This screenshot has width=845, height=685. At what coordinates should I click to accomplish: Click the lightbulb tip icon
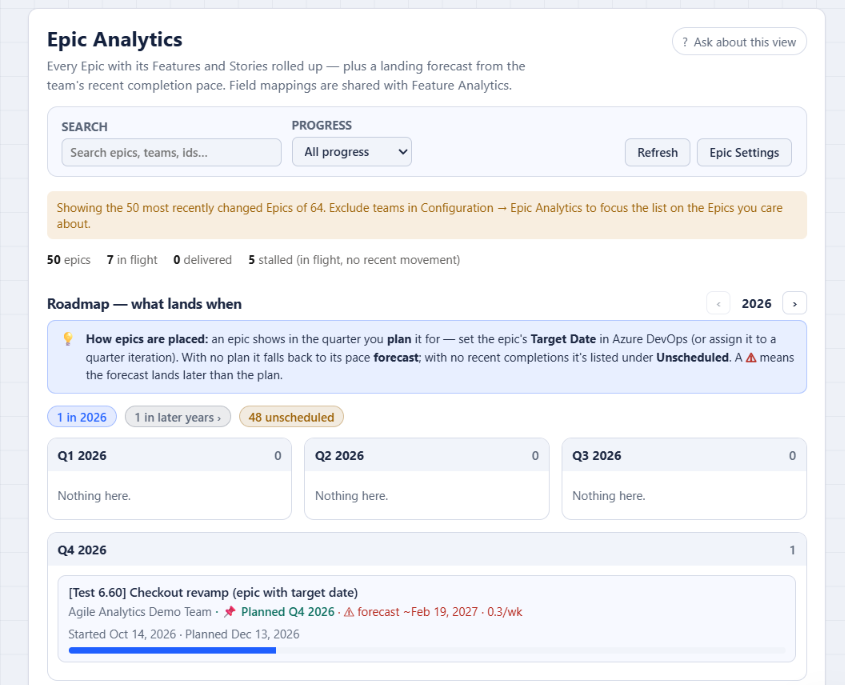pos(68,339)
